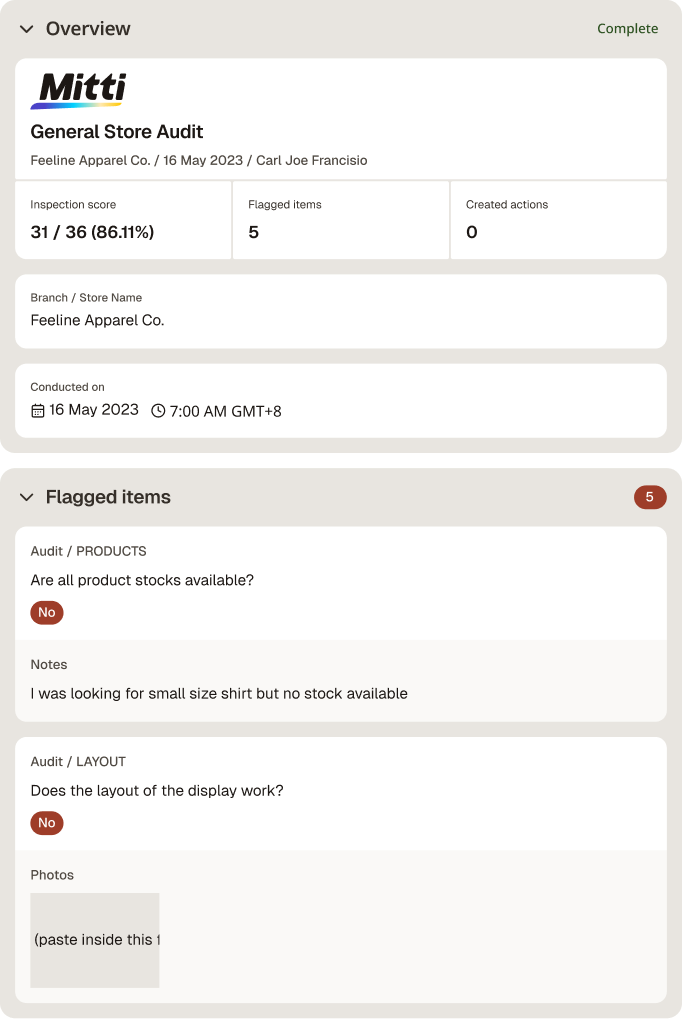Select the Flagged items count card
The height and width of the screenshot is (1019, 682).
pyautogui.click(x=341, y=220)
